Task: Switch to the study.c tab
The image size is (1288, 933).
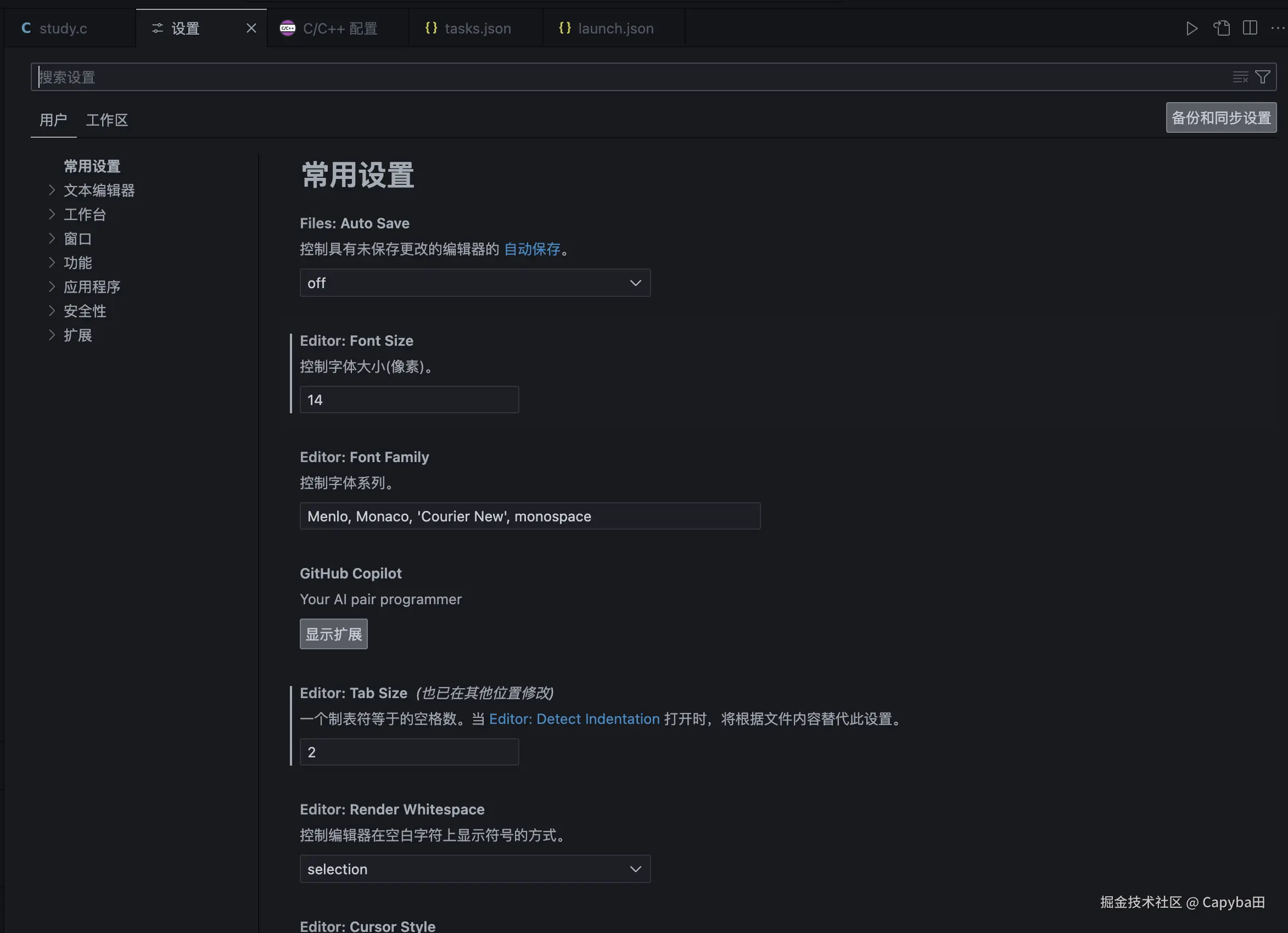Action: (63, 29)
